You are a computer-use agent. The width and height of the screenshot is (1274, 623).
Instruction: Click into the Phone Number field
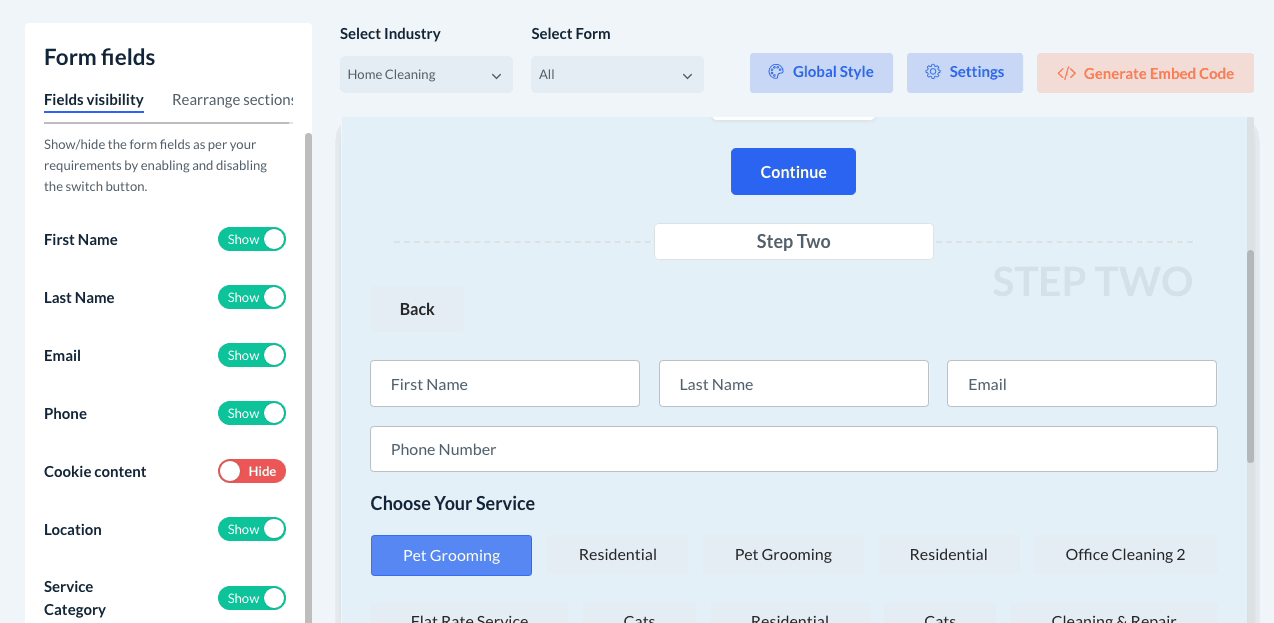tap(793, 450)
